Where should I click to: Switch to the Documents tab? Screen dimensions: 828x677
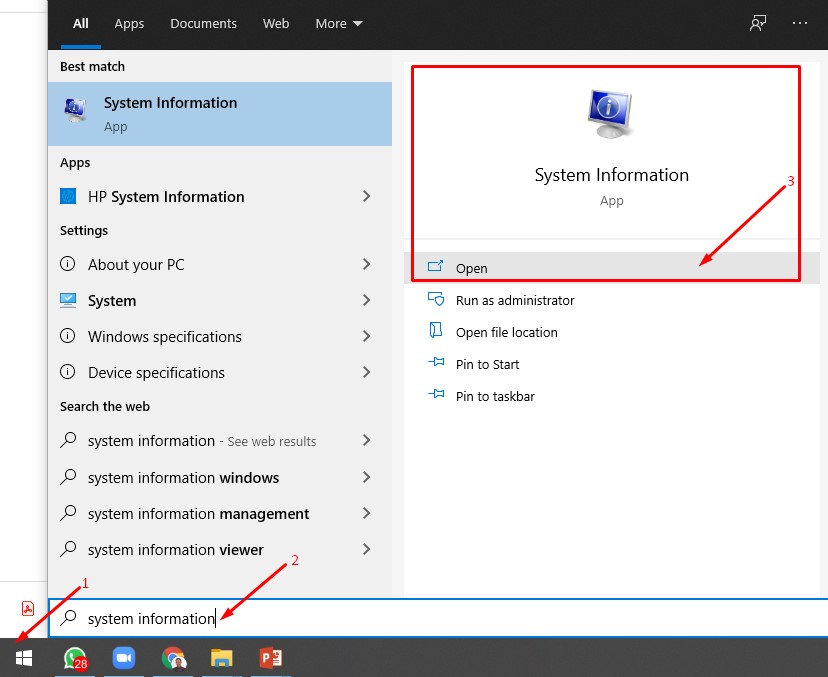coord(203,23)
